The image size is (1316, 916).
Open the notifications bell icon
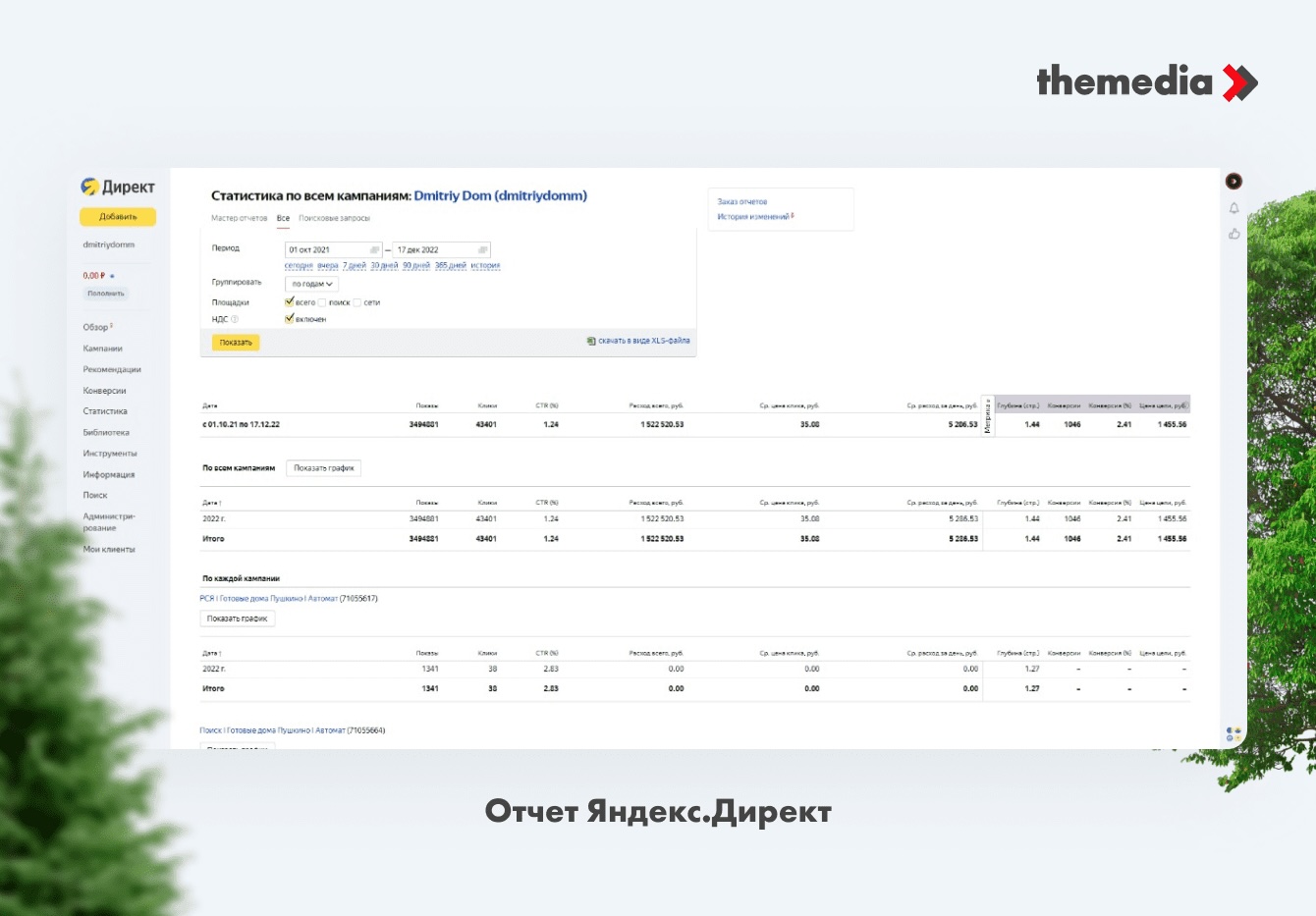pos(1234,208)
